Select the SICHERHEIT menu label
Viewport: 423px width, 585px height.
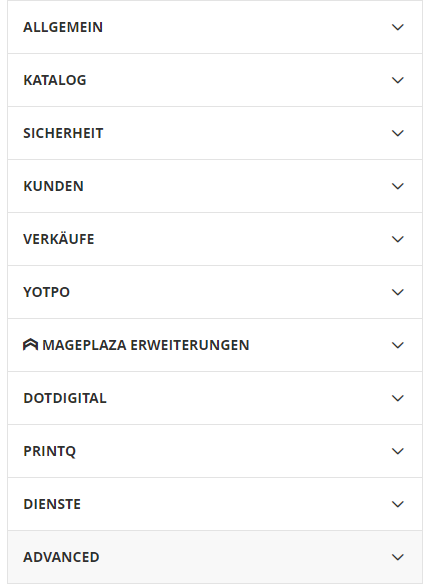tap(63, 133)
